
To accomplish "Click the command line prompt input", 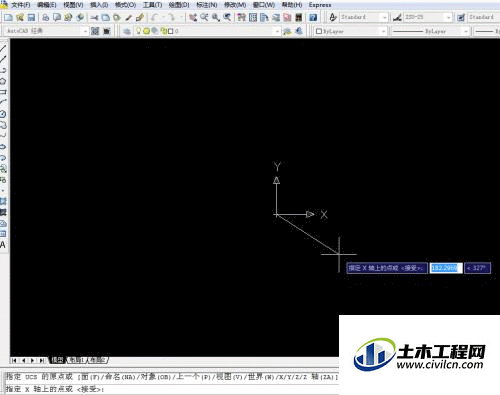I will point(172,389).
